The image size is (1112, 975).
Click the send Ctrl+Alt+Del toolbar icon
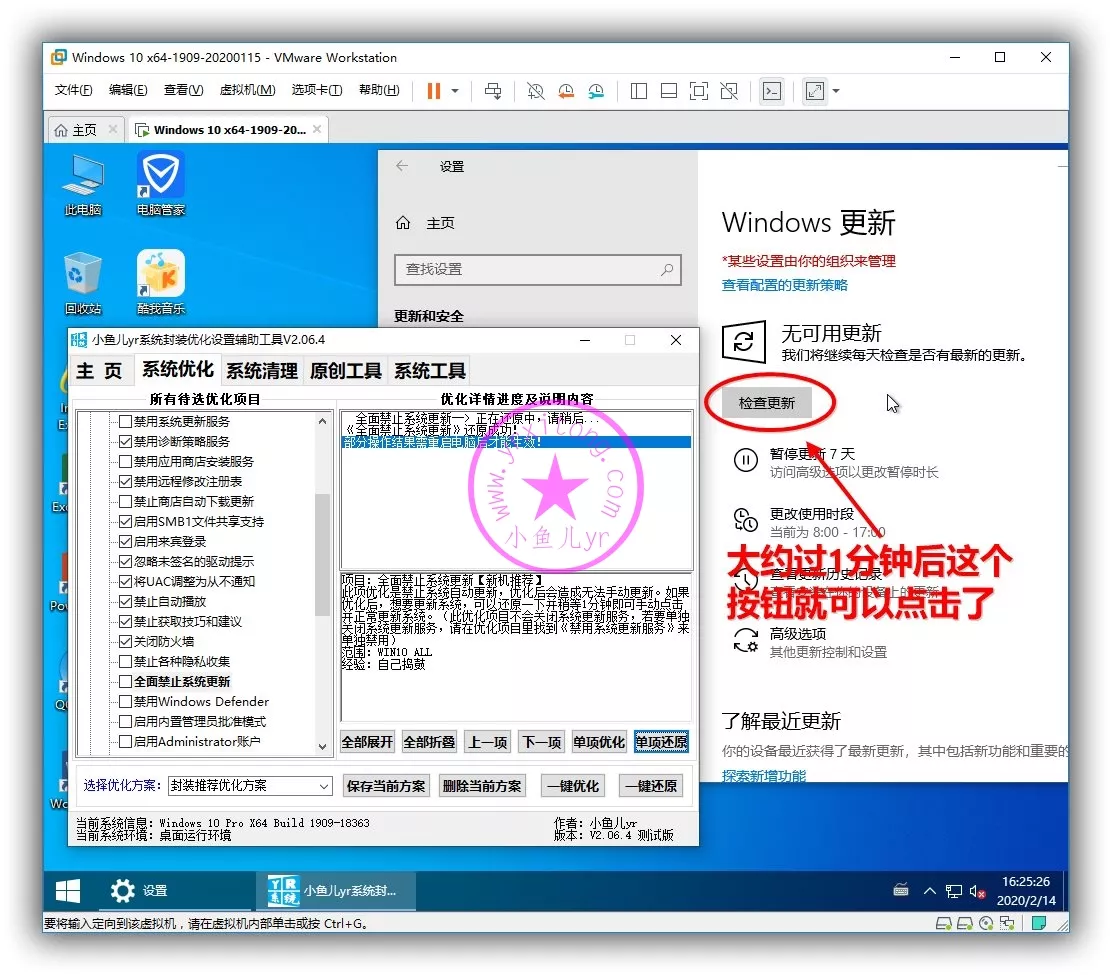tap(493, 91)
